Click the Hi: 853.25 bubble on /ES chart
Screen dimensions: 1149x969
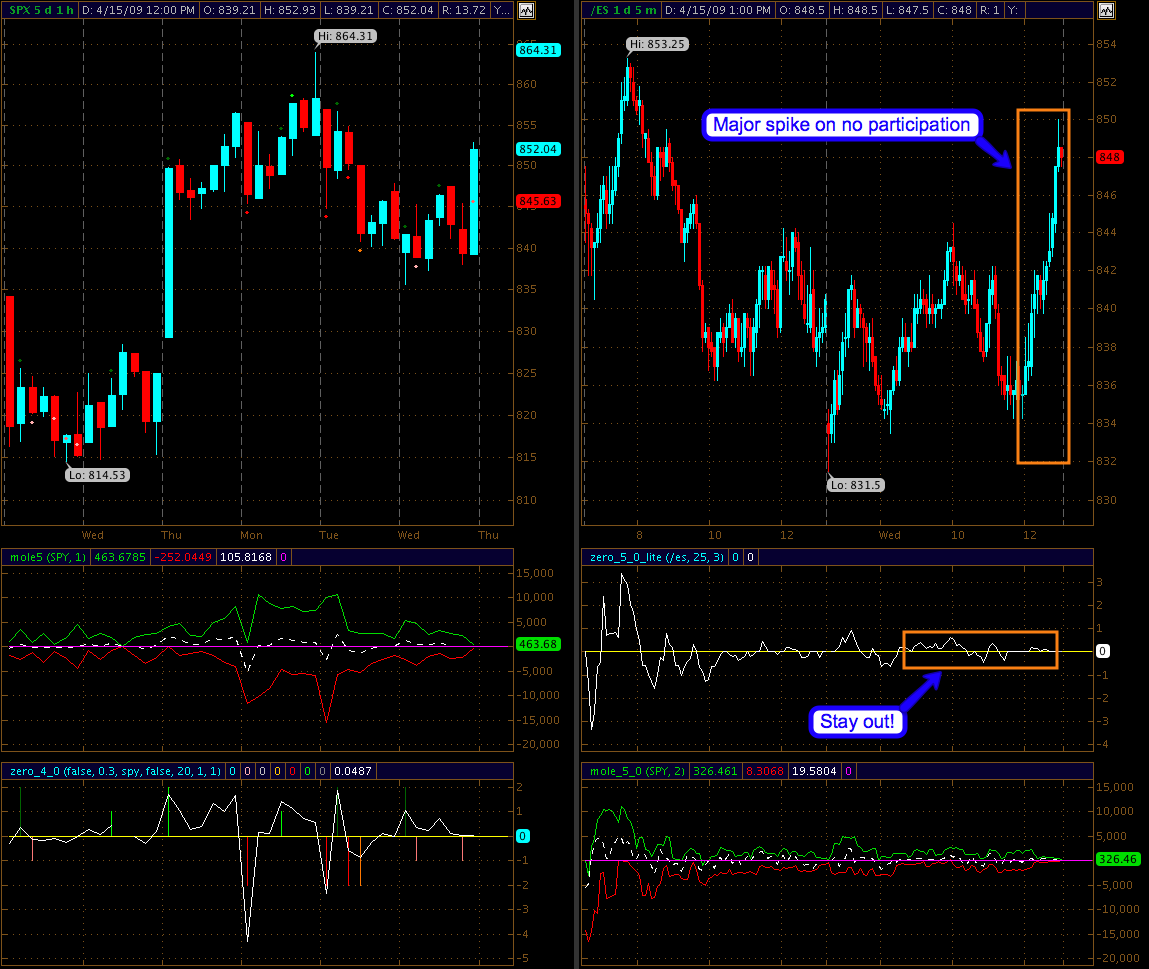[655, 44]
